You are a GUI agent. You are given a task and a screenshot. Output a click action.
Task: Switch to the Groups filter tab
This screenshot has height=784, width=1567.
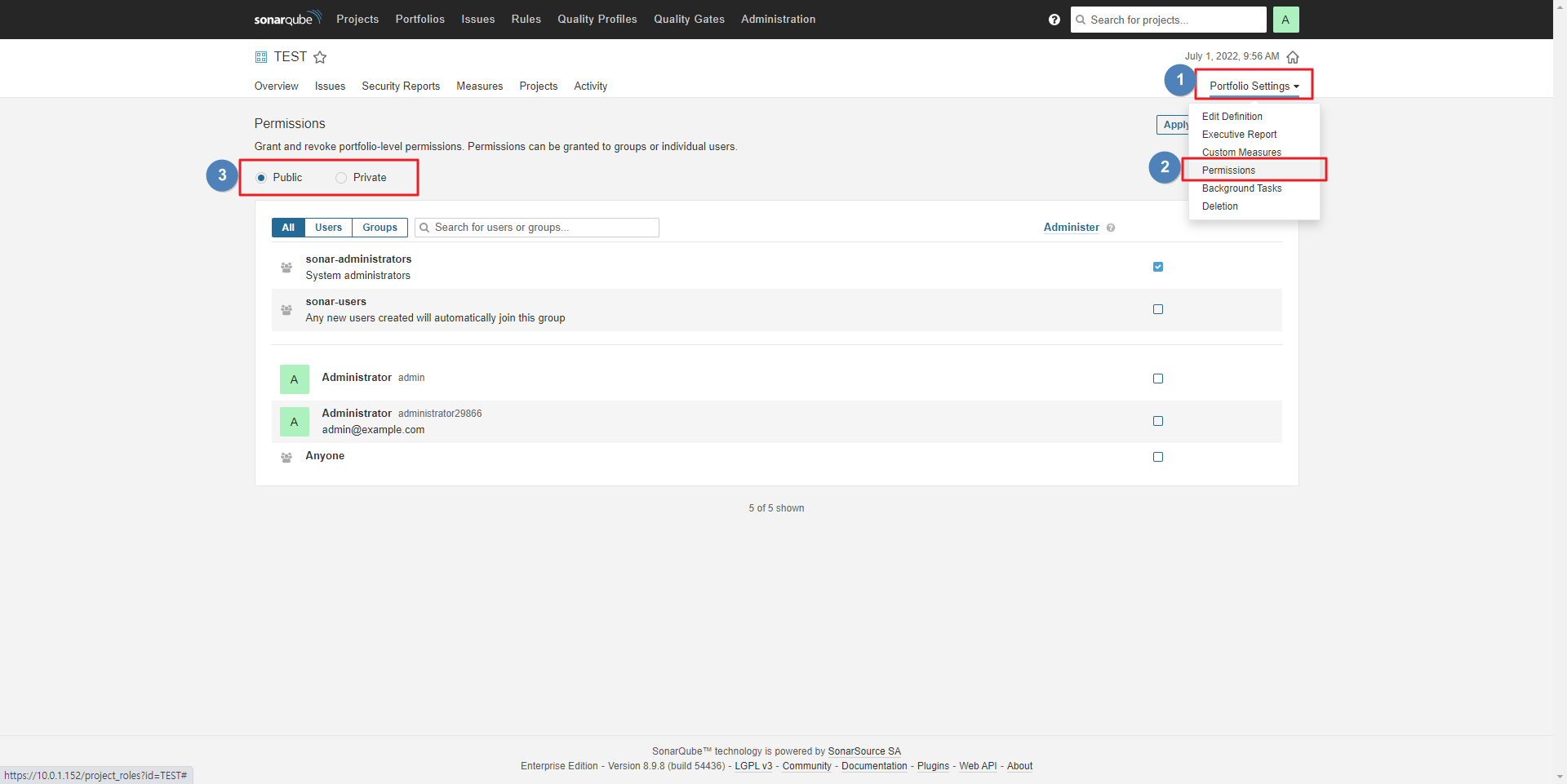point(380,228)
